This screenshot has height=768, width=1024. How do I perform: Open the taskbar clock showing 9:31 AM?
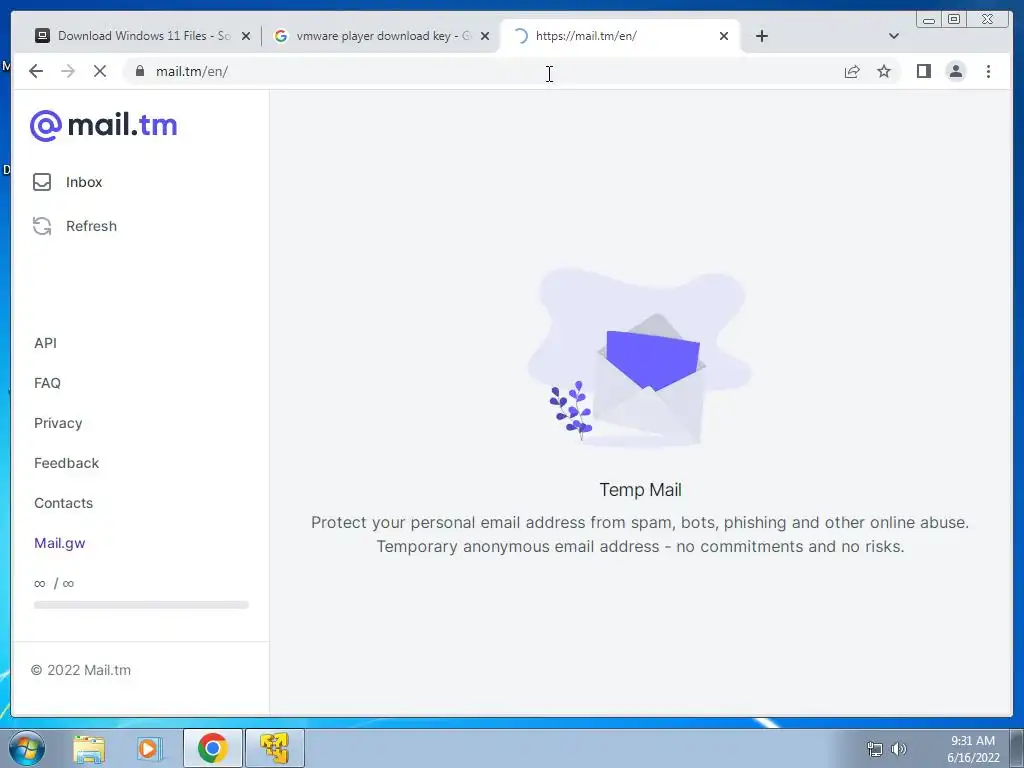973,749
